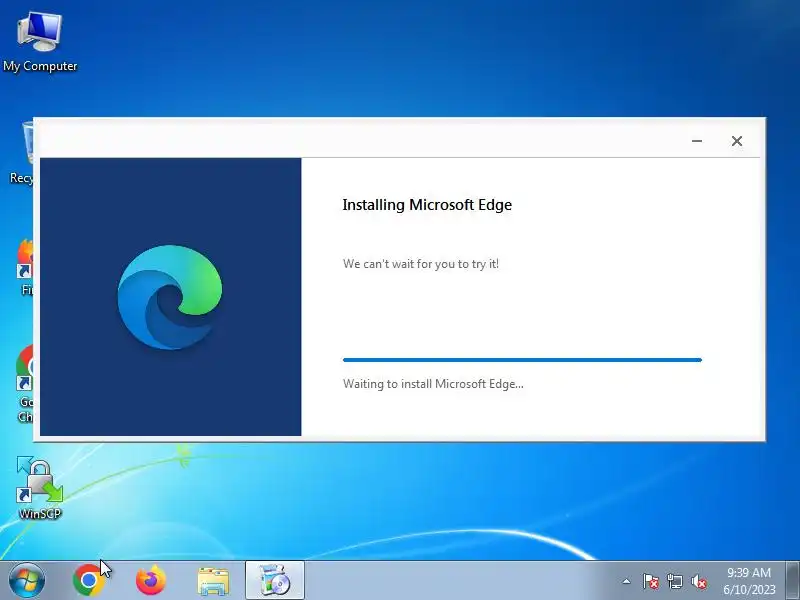The height and width of the screenshot is (600, 800).
Task: Select the Edge installer taskbar button
Action: pos(274,580)
